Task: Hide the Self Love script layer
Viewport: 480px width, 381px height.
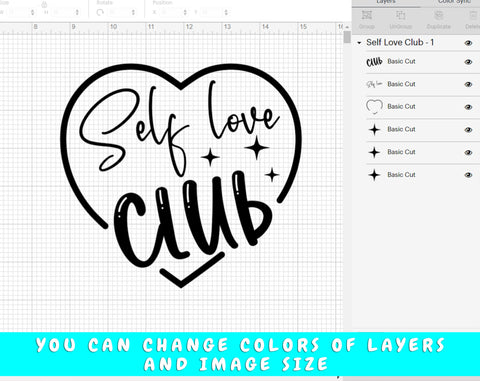Action: click(x=468, y=84)
